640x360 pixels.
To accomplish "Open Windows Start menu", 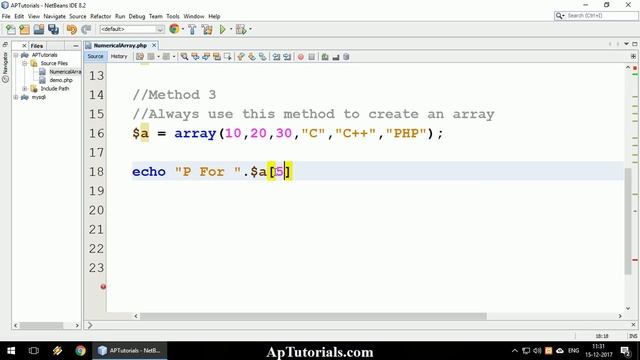I will [x=11, y=351].
